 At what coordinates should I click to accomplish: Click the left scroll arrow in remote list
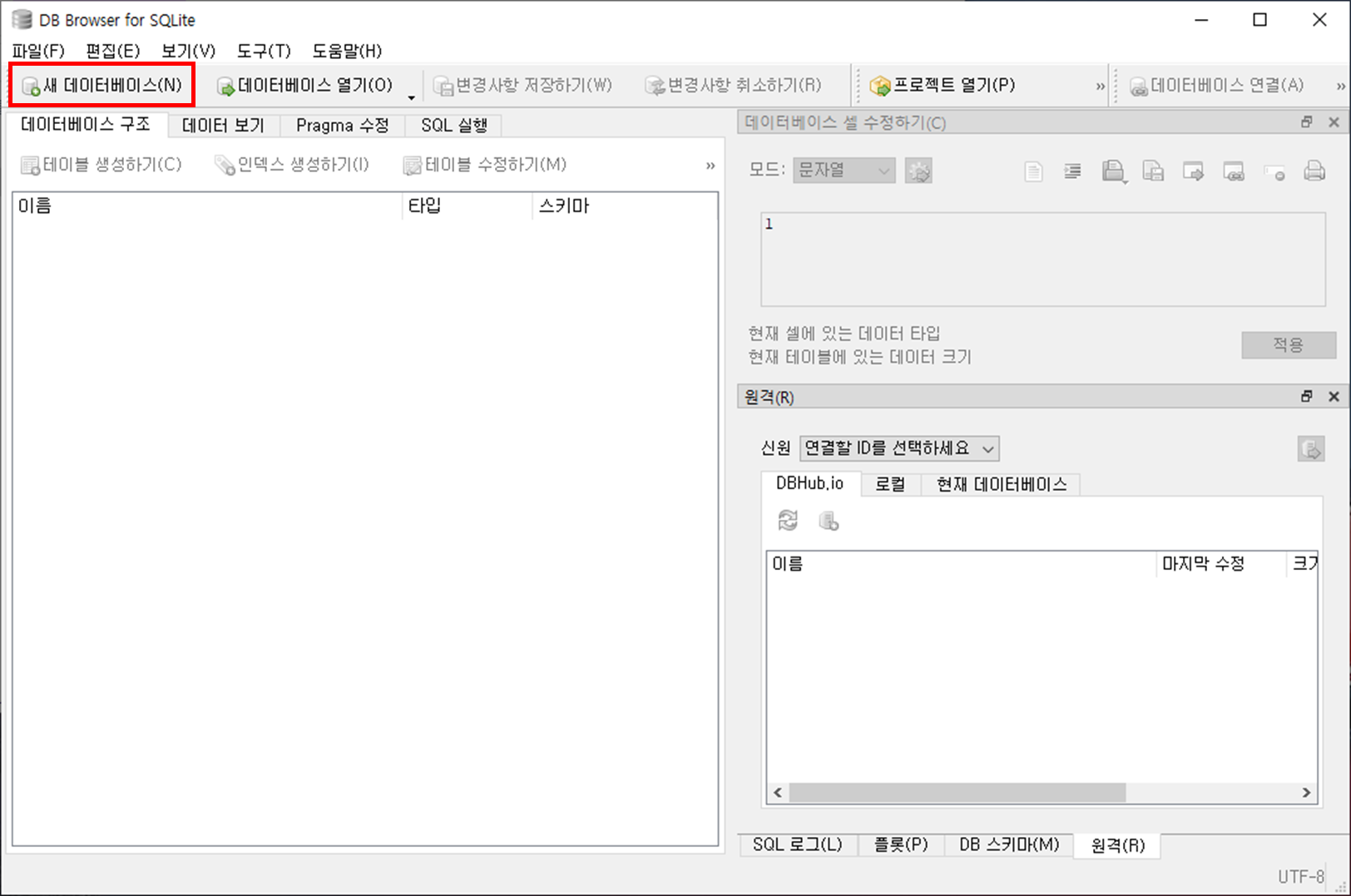[778, 793]
